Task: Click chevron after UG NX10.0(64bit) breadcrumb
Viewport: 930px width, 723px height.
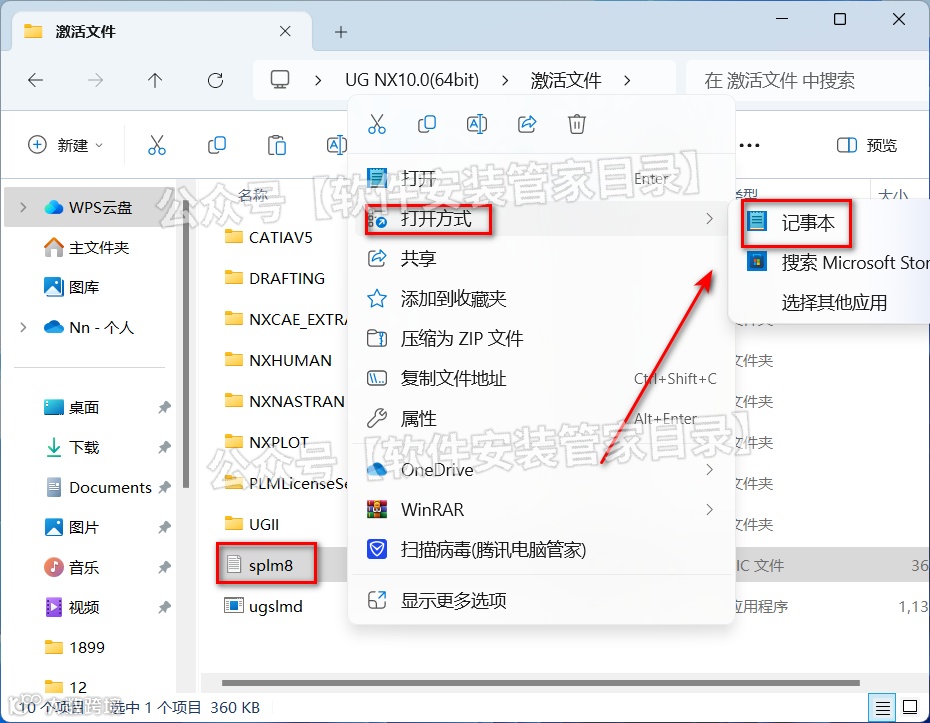Action: pyautogui.click(x=505, y=80)
